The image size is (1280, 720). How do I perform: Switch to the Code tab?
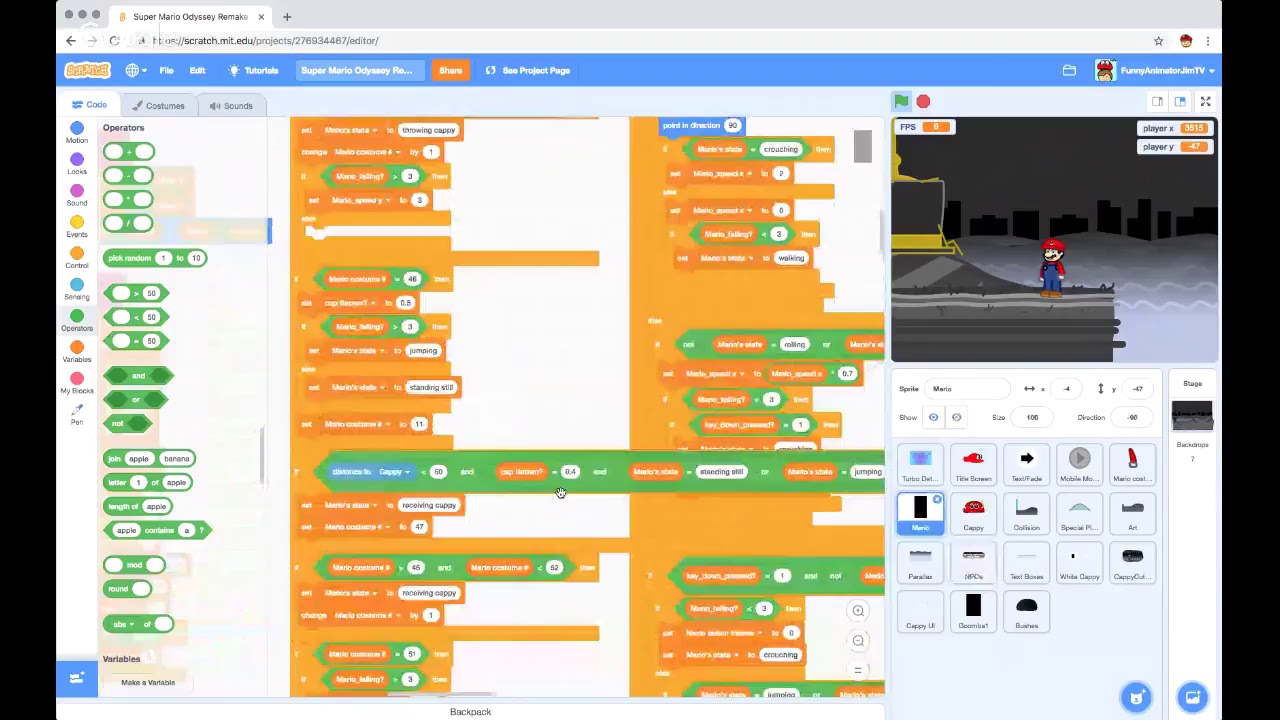click(88, 105)
